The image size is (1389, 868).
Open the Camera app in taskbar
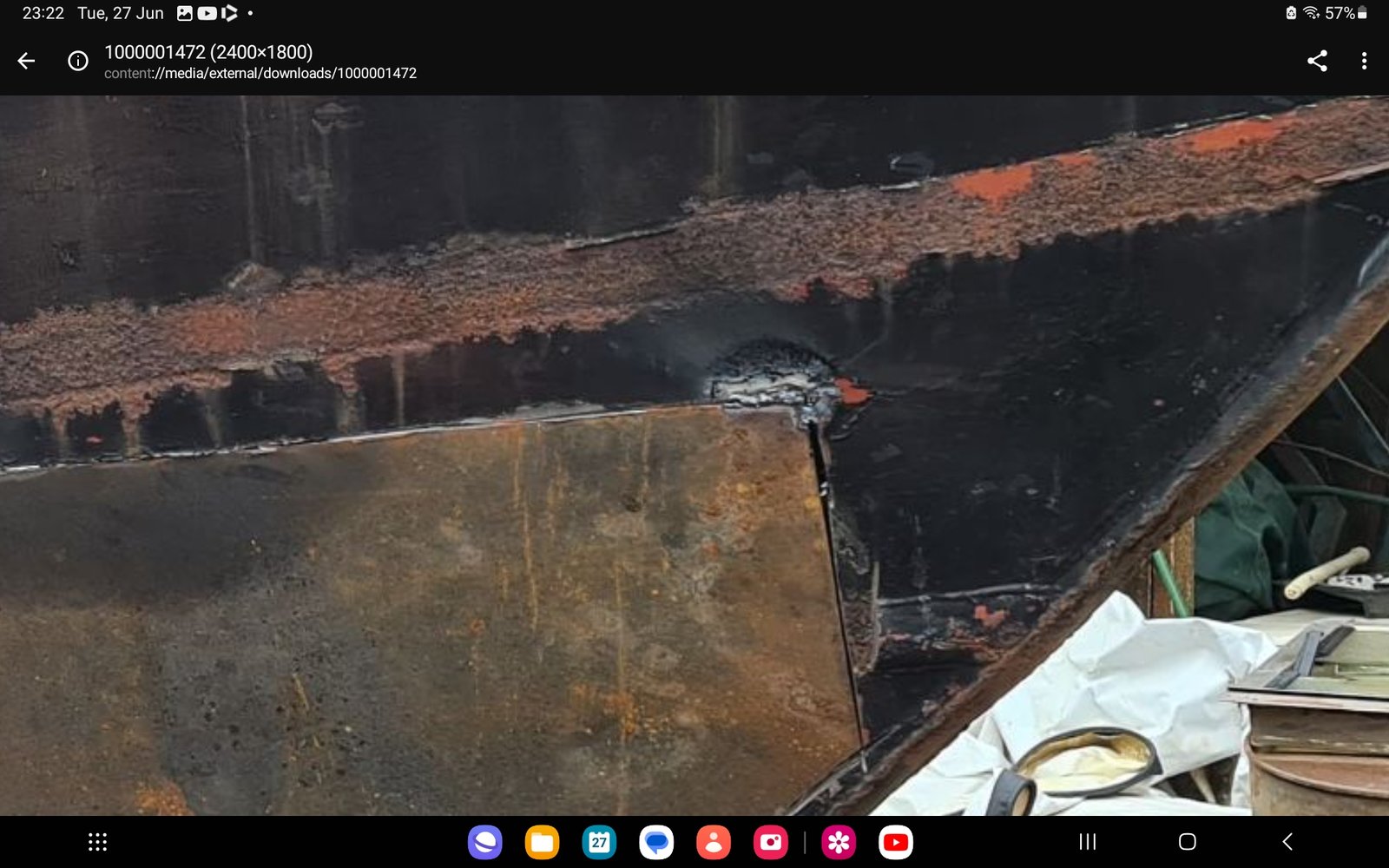(770, 842)
